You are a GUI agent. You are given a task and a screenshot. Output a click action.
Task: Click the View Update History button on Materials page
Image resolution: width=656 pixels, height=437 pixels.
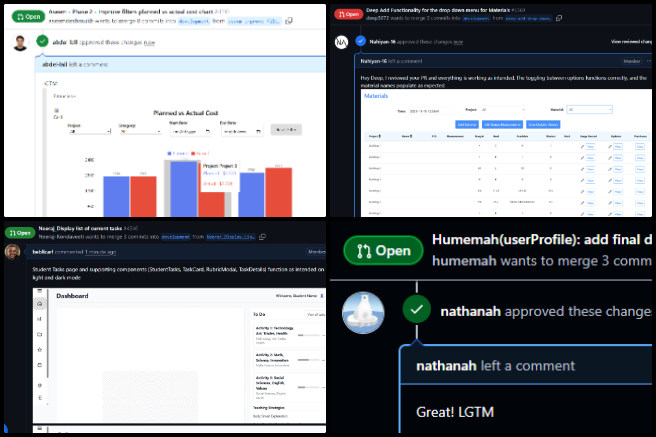tap(543, 125)
